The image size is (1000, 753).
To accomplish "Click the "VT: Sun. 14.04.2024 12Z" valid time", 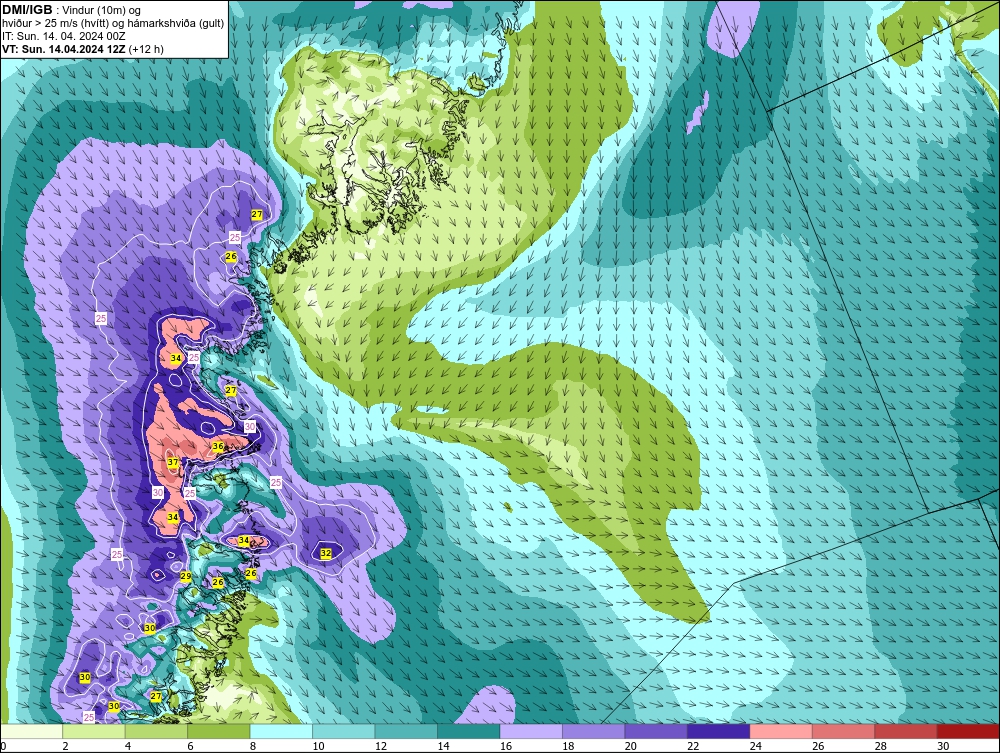I will point(64,49).
